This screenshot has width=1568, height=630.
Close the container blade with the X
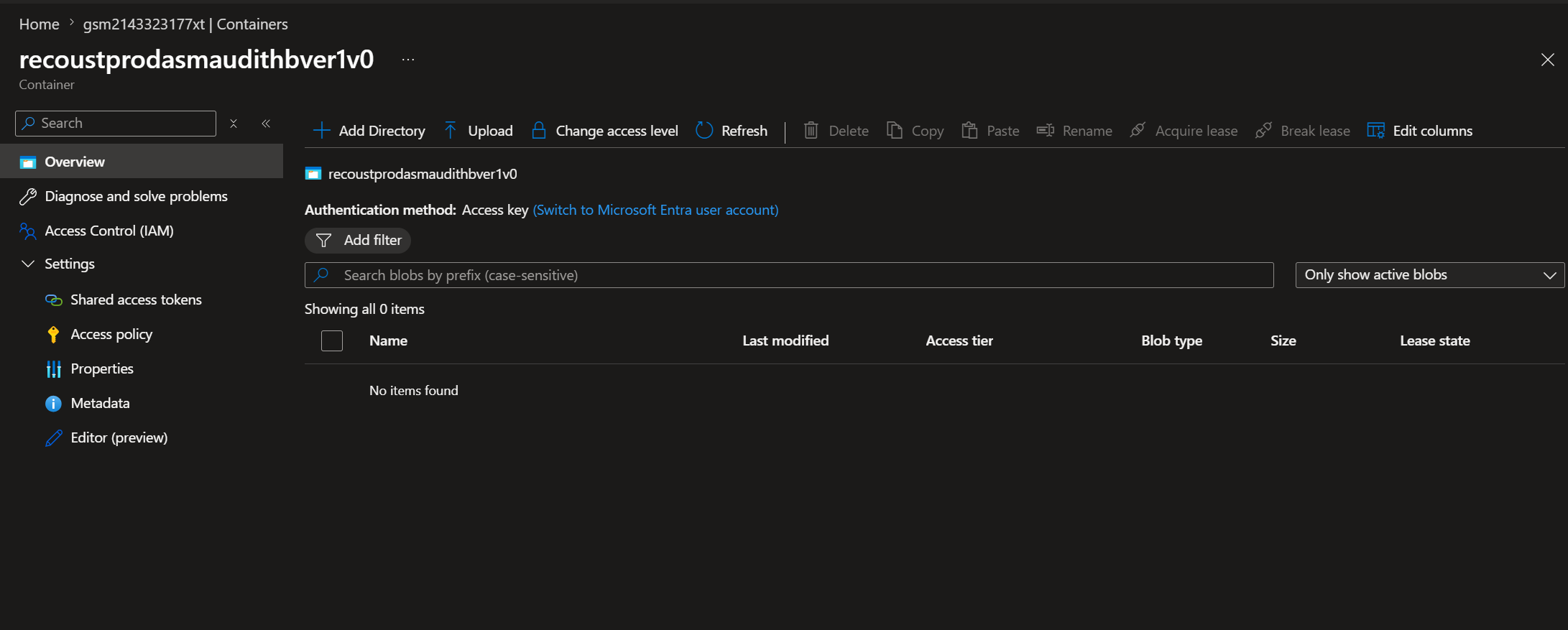[x=1548, y=60]
